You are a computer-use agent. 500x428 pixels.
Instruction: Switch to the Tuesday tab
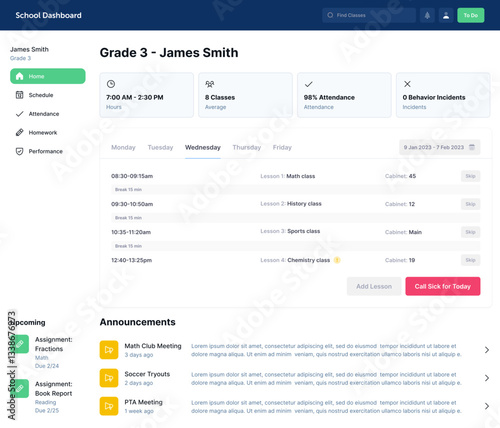tap(160, 147)
